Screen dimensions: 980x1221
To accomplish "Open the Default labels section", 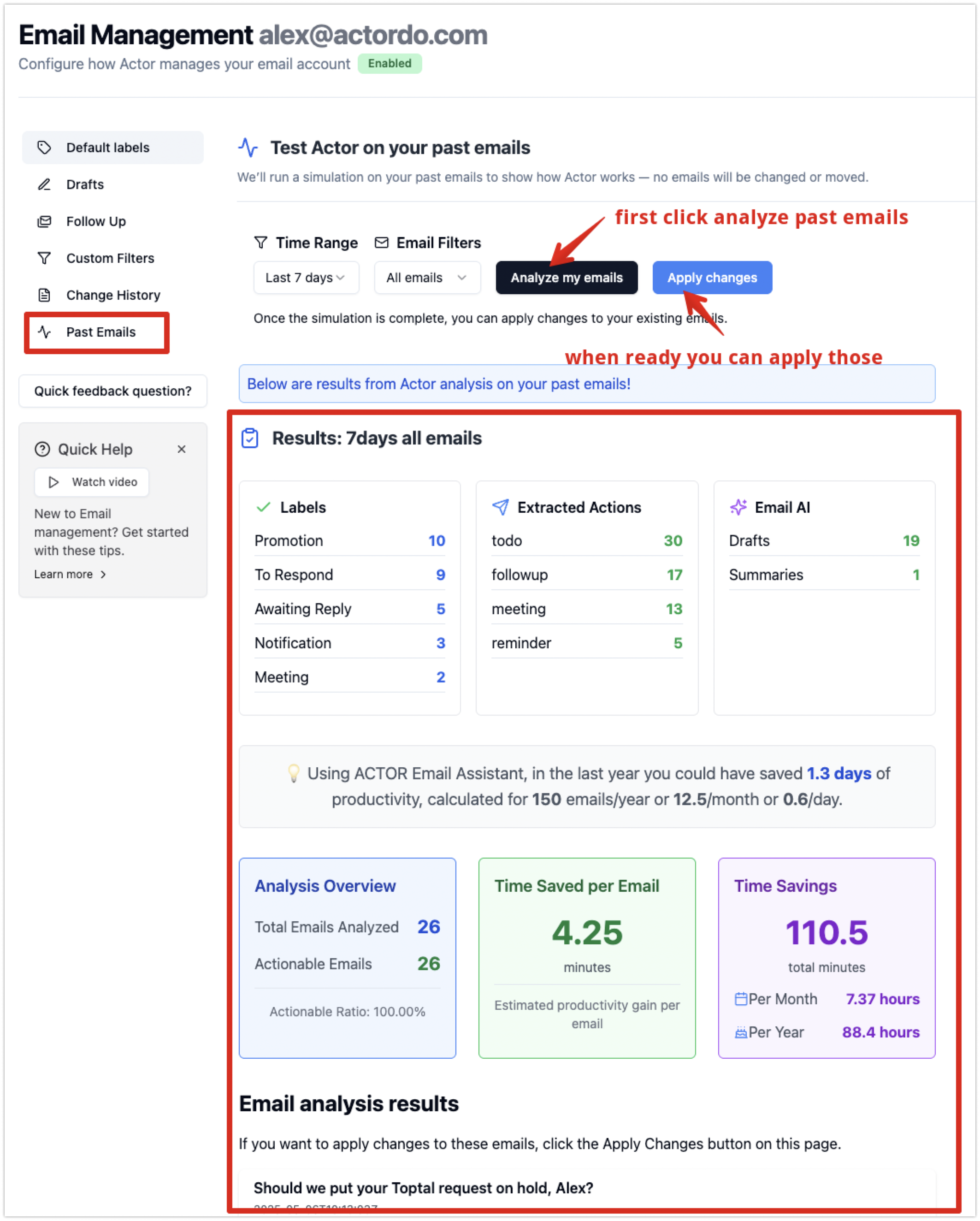I will (112, 148).
